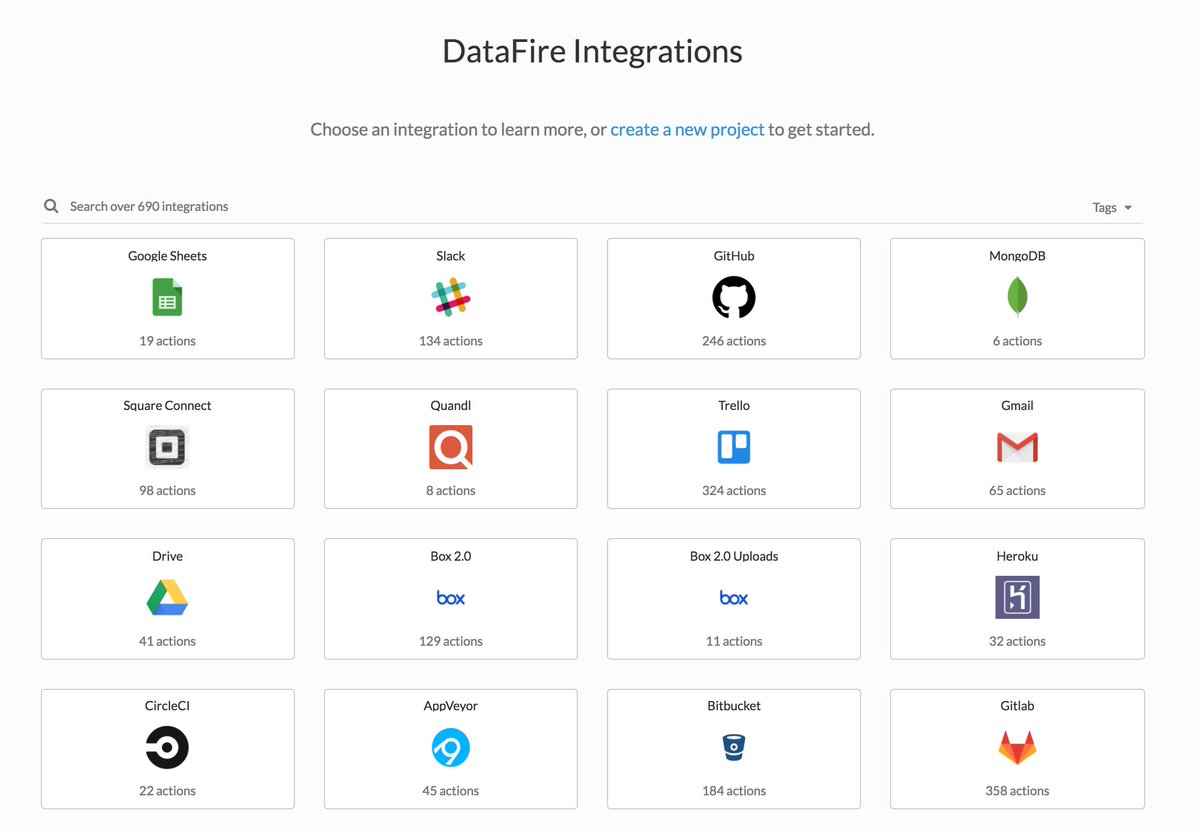
Task: Click the 19 actions label
Action: pos(167,341)
